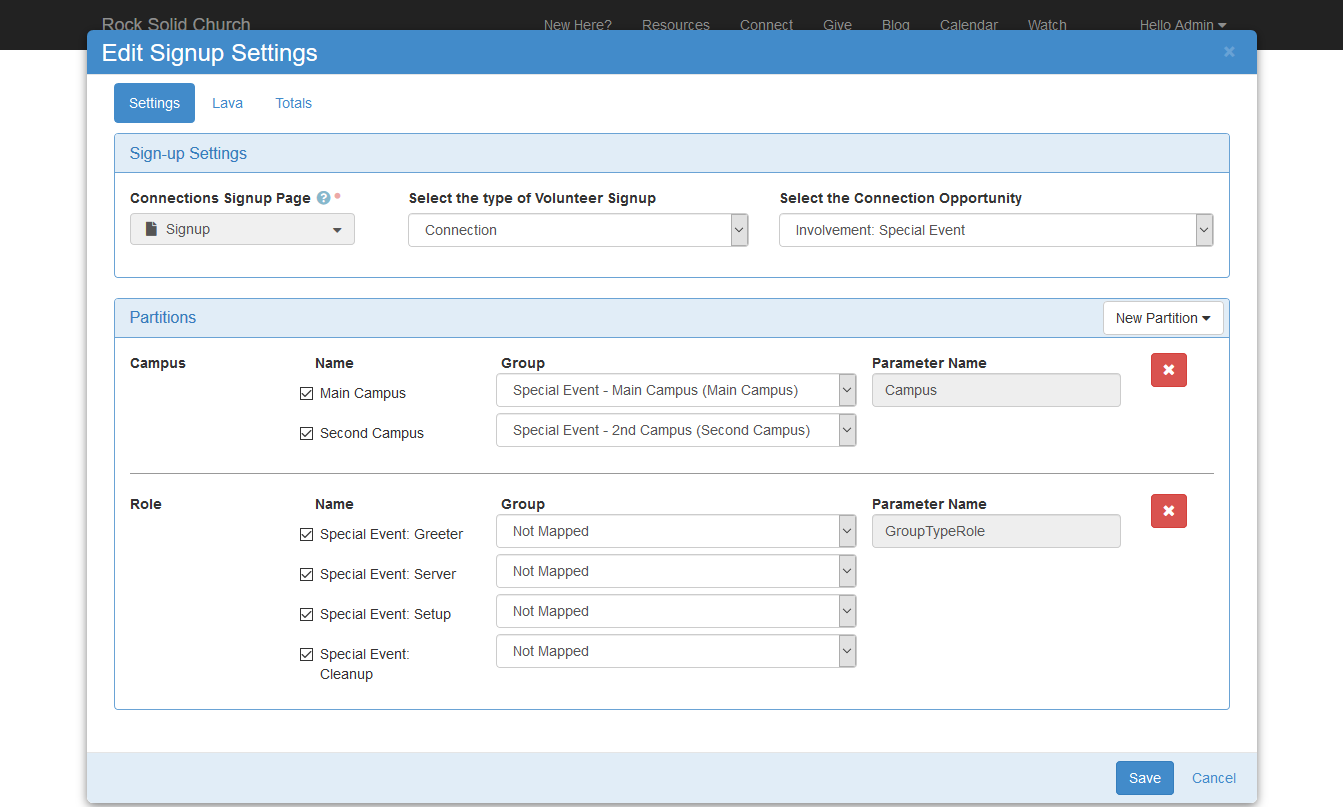Toggle the Special Event: Cleanup checkbox
The width and height of the screenshot is (1343, 807).
point(306,654)
